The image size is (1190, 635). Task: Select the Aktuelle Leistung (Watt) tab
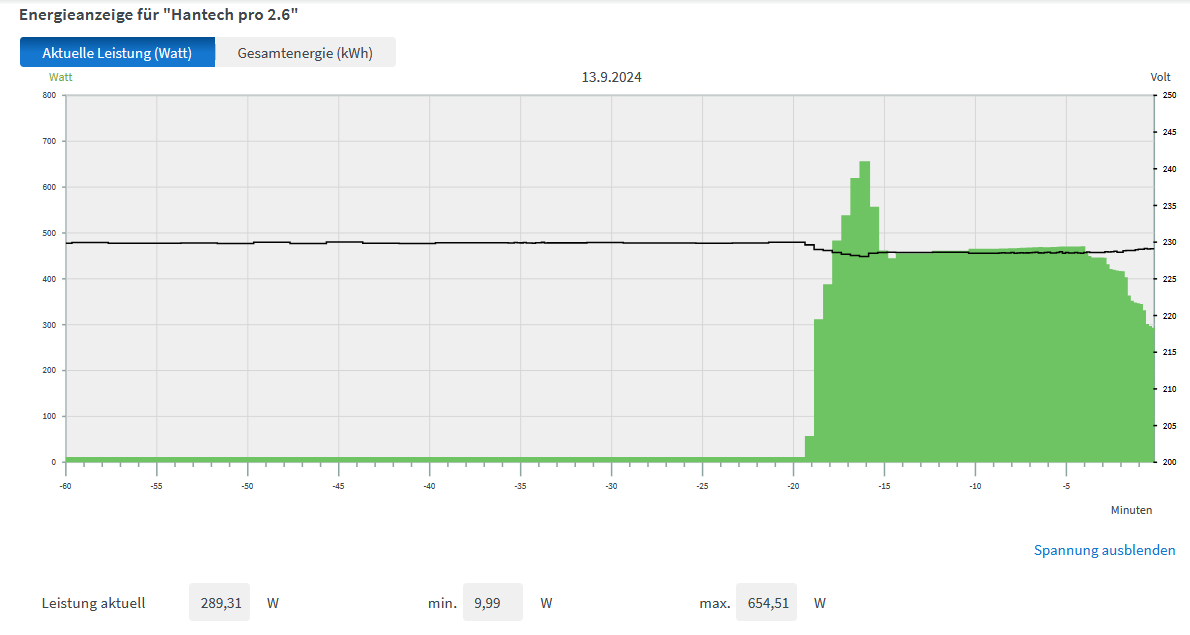pos(117,53)
